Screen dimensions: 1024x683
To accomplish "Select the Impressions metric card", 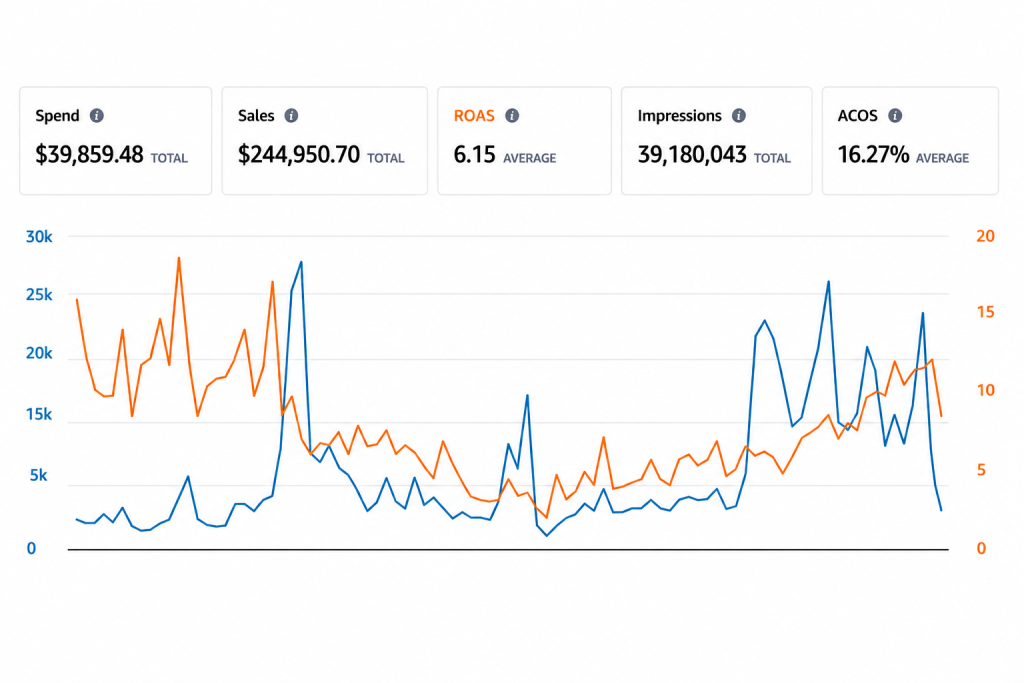I will click(716, 141).
